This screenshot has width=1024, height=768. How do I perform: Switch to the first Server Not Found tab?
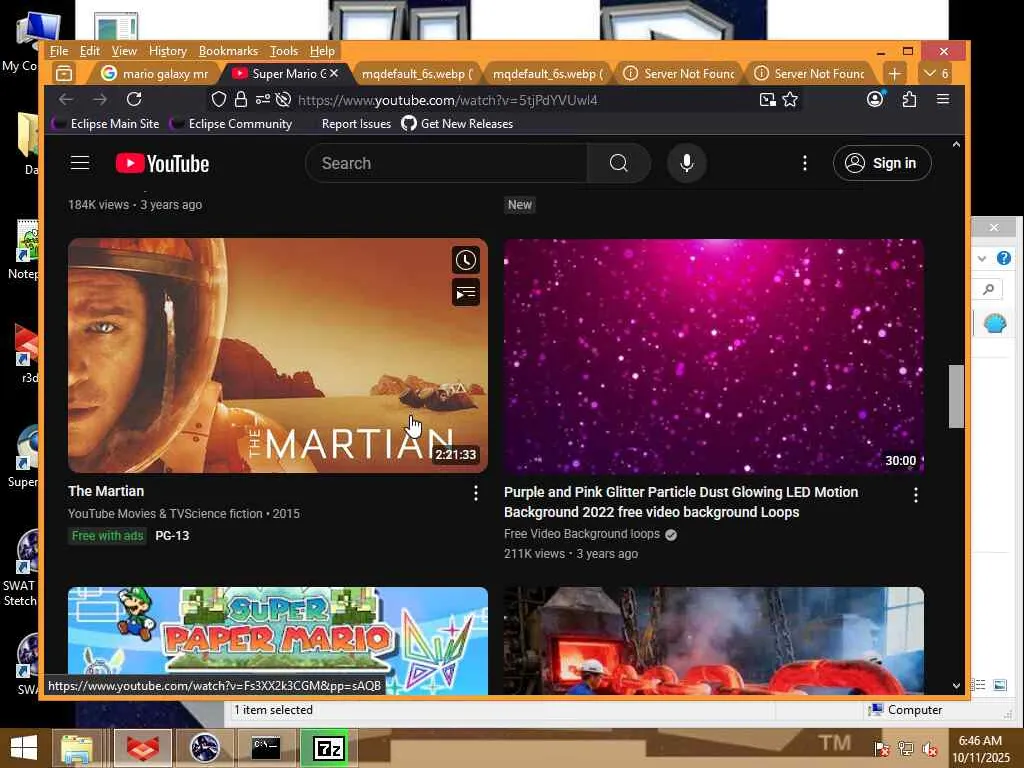[x=679, y=74]
